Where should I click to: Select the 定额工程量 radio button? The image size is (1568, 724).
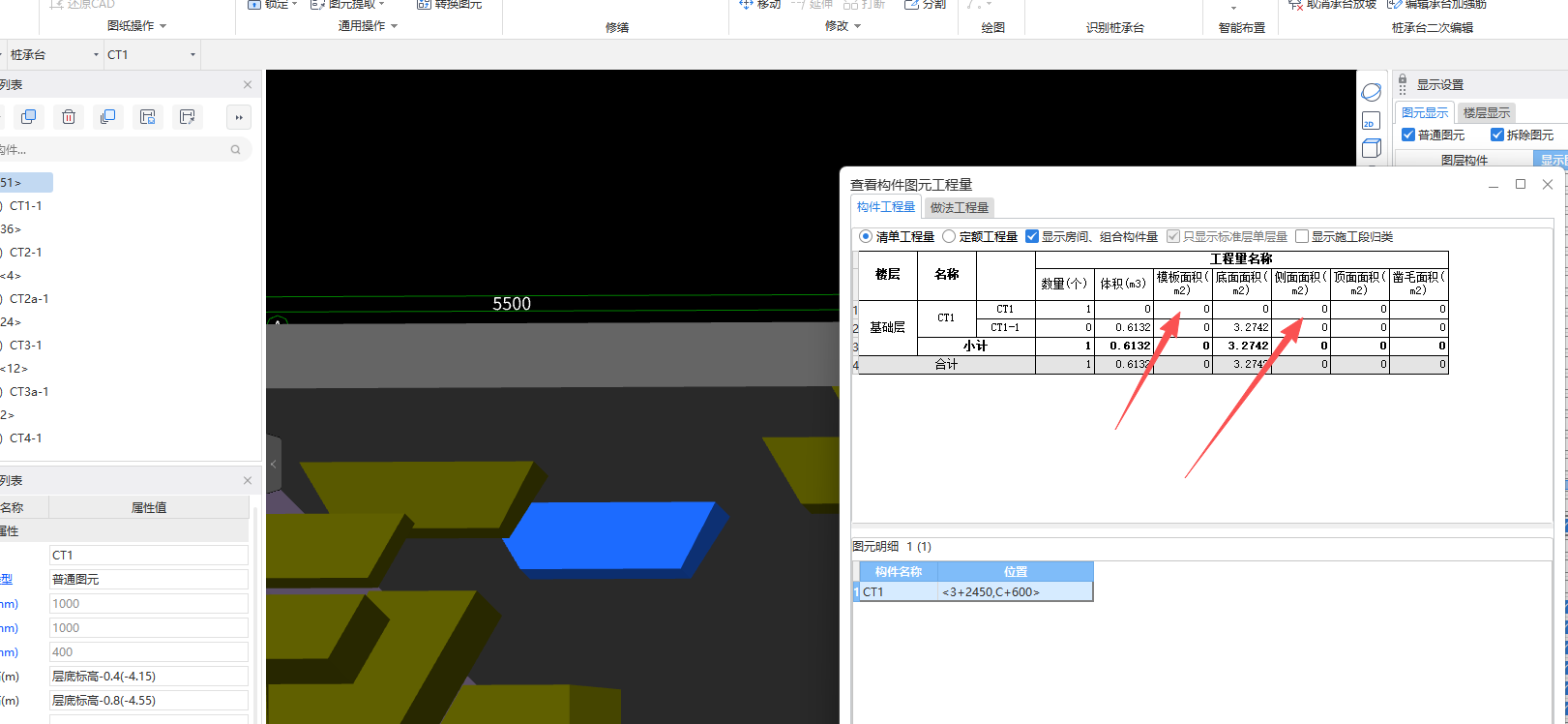click(x=949, y=236)
